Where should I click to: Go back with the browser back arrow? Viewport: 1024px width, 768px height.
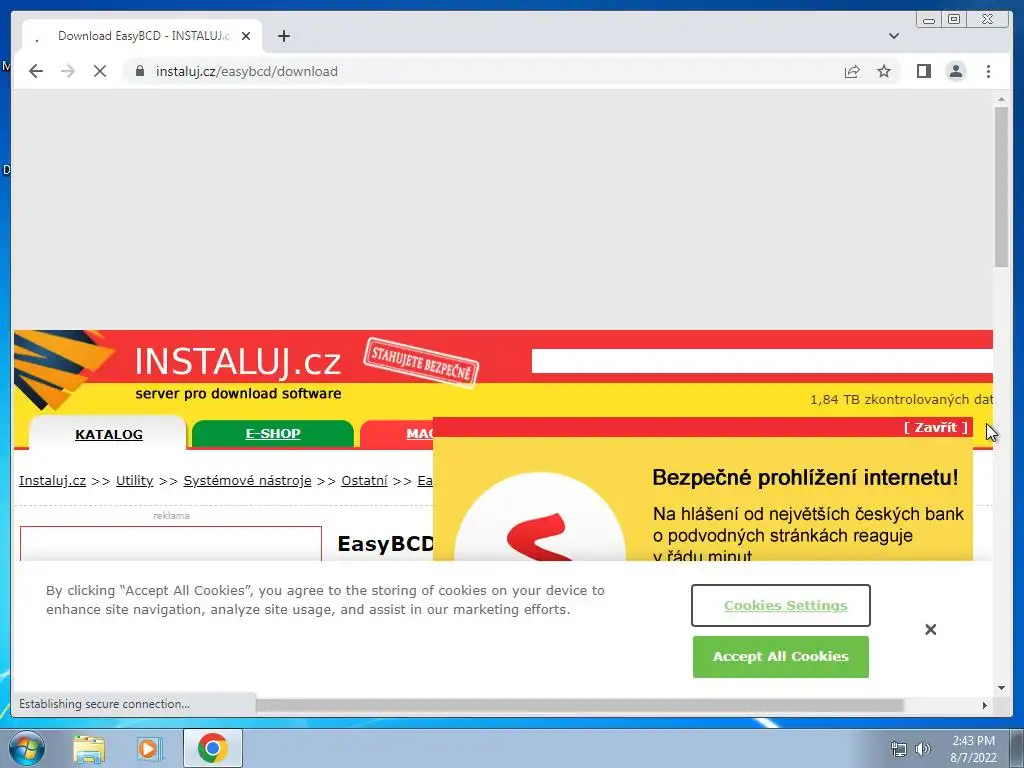36,71
